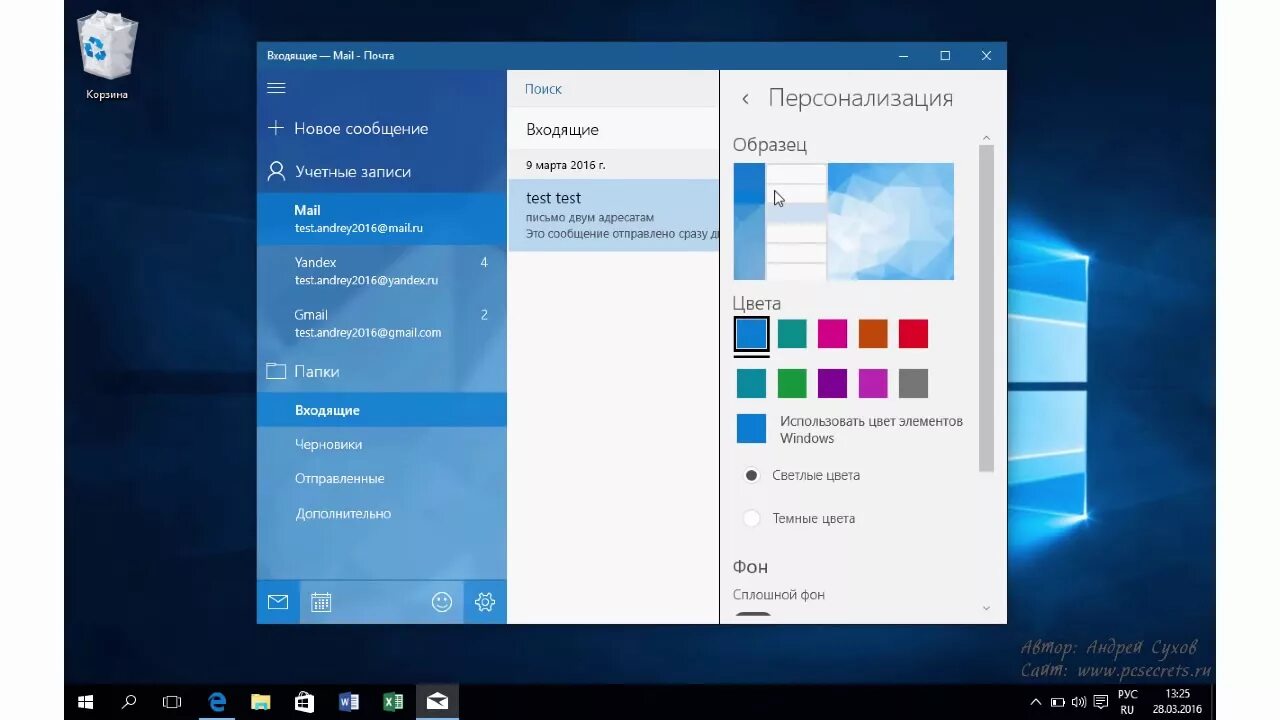Viewport: 1280px width, 720px height.
Task: Open Task View on taskbar
Action: coord(172,702)
